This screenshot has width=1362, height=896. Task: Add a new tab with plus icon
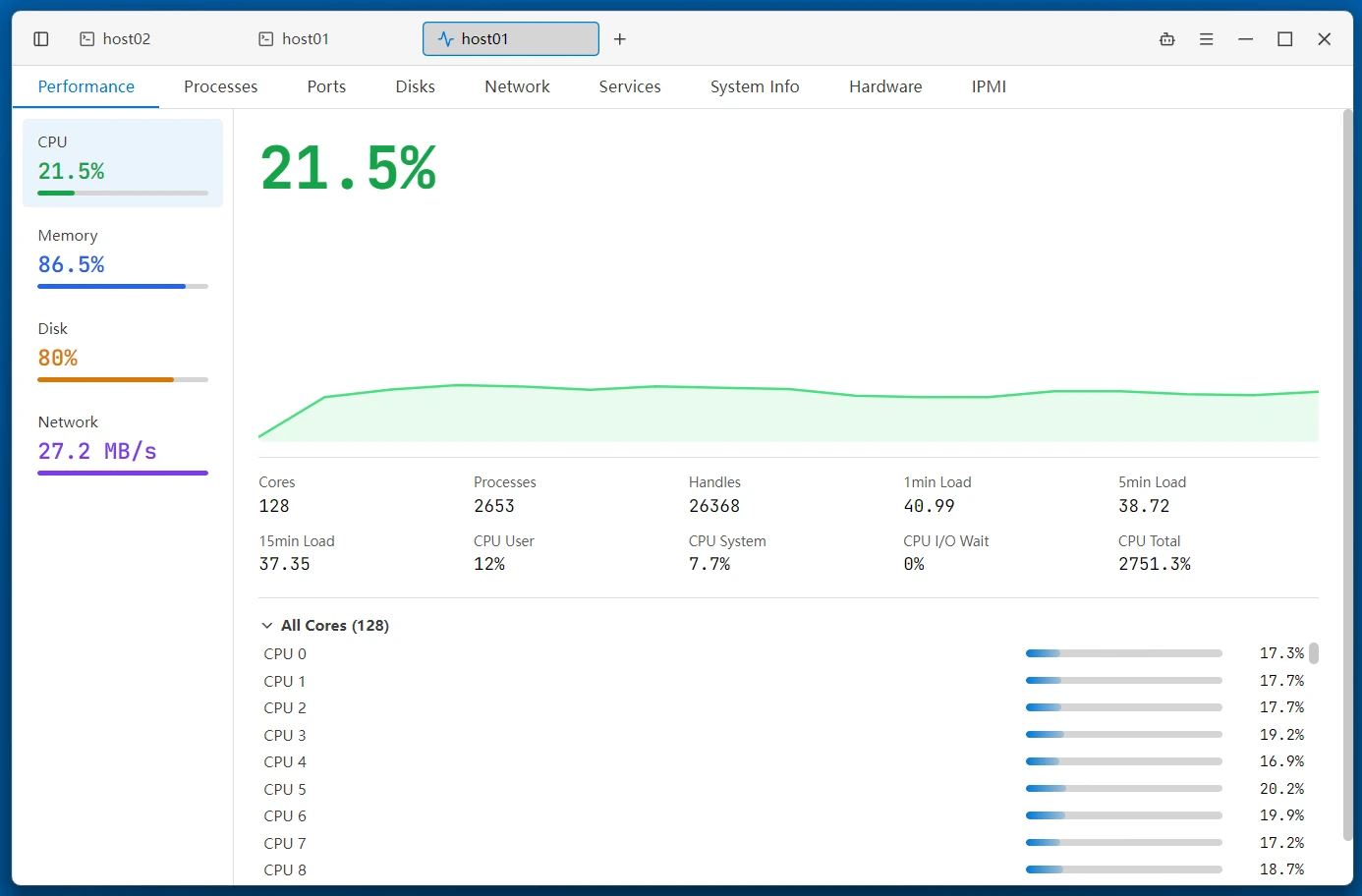coord(620,39)
